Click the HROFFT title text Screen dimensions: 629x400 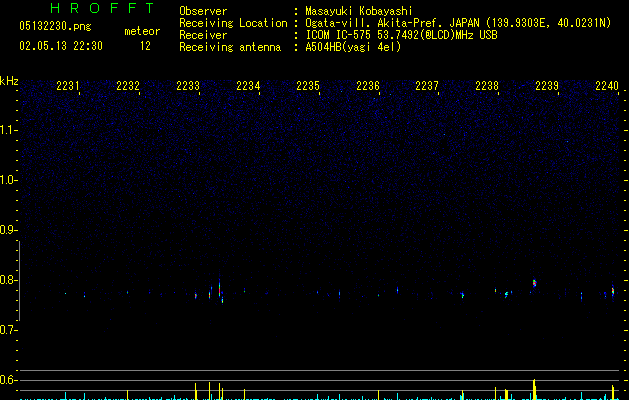pos(102,8)
